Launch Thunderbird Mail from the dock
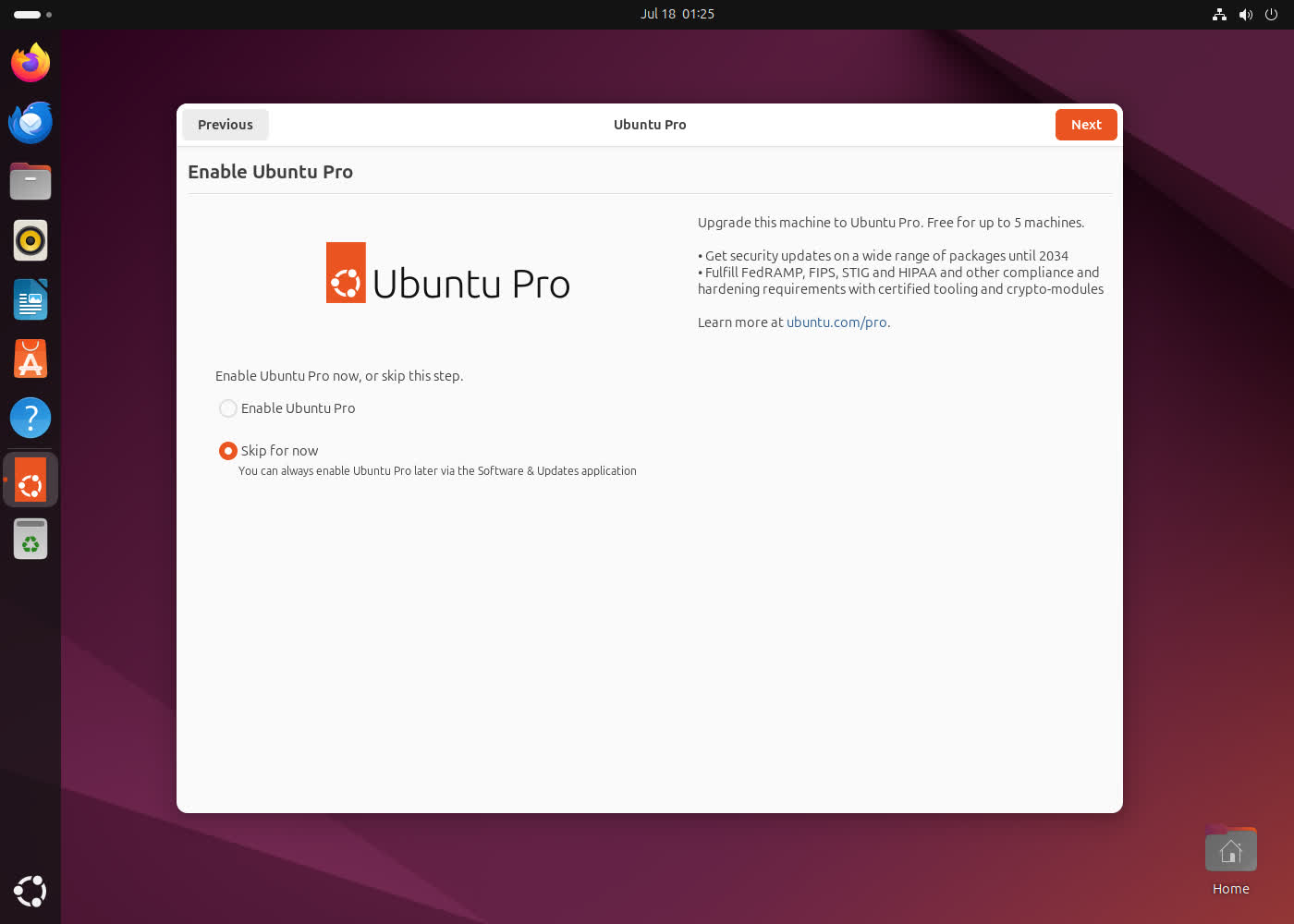 (x=31, y=122)
